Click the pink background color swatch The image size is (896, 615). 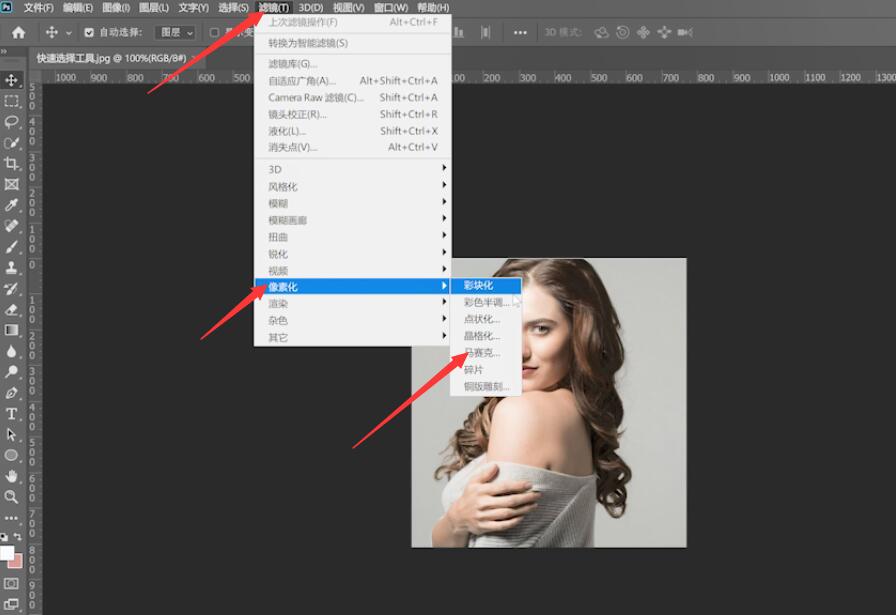coord(17,562)
